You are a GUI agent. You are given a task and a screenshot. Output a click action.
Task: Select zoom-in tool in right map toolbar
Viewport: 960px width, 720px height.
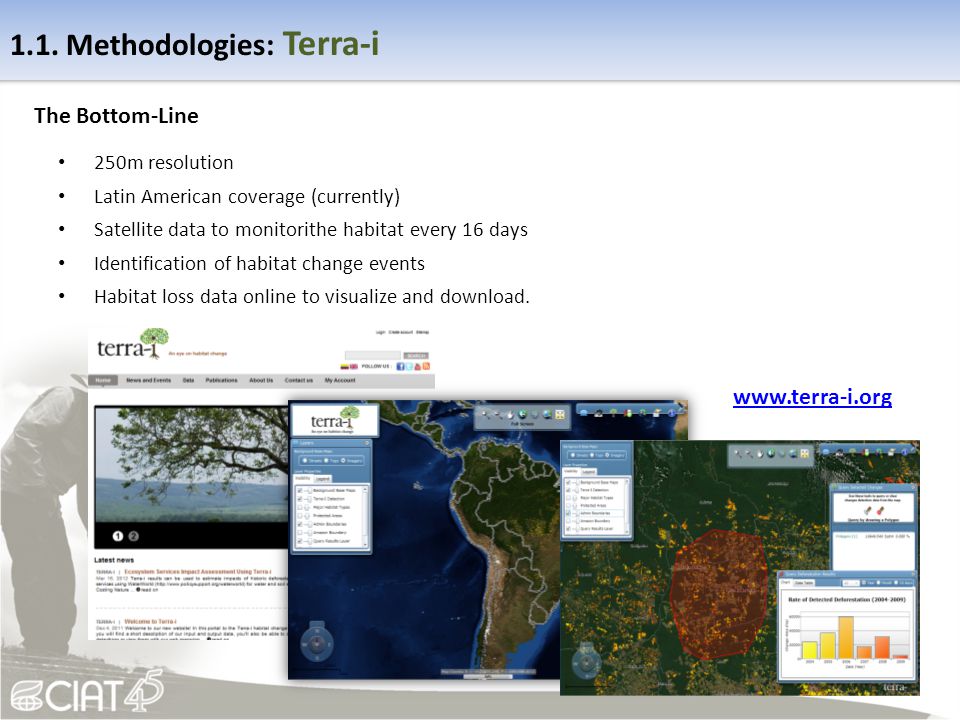[738, 454]
